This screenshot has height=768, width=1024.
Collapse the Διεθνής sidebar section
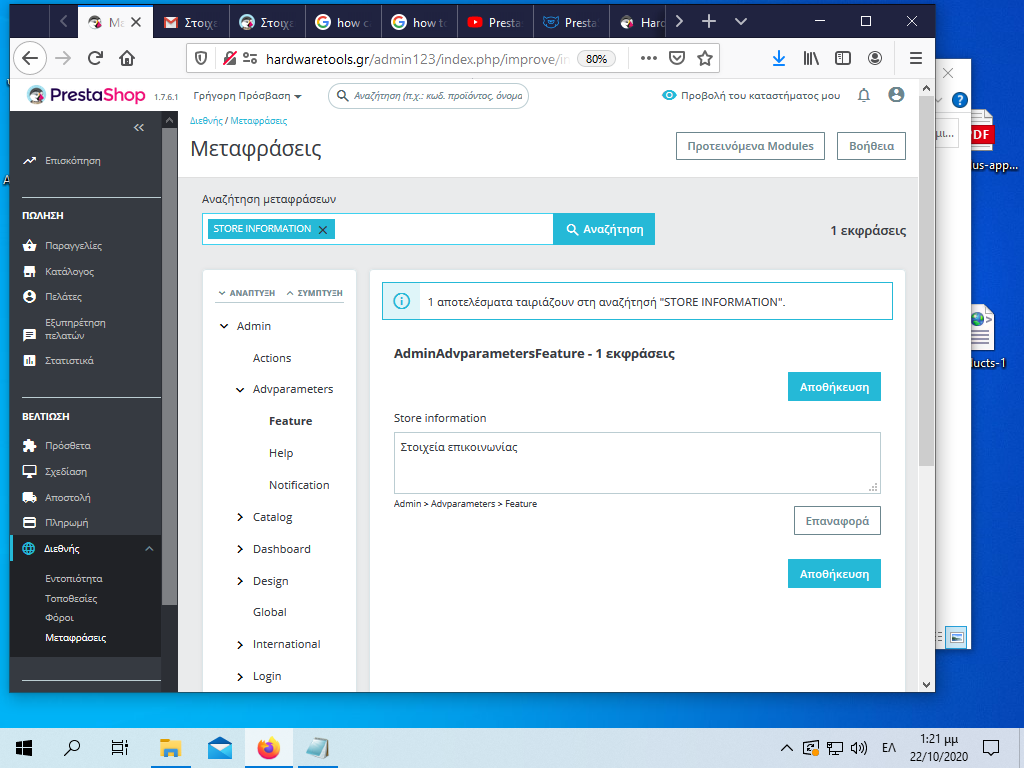[x=149, y=549]
